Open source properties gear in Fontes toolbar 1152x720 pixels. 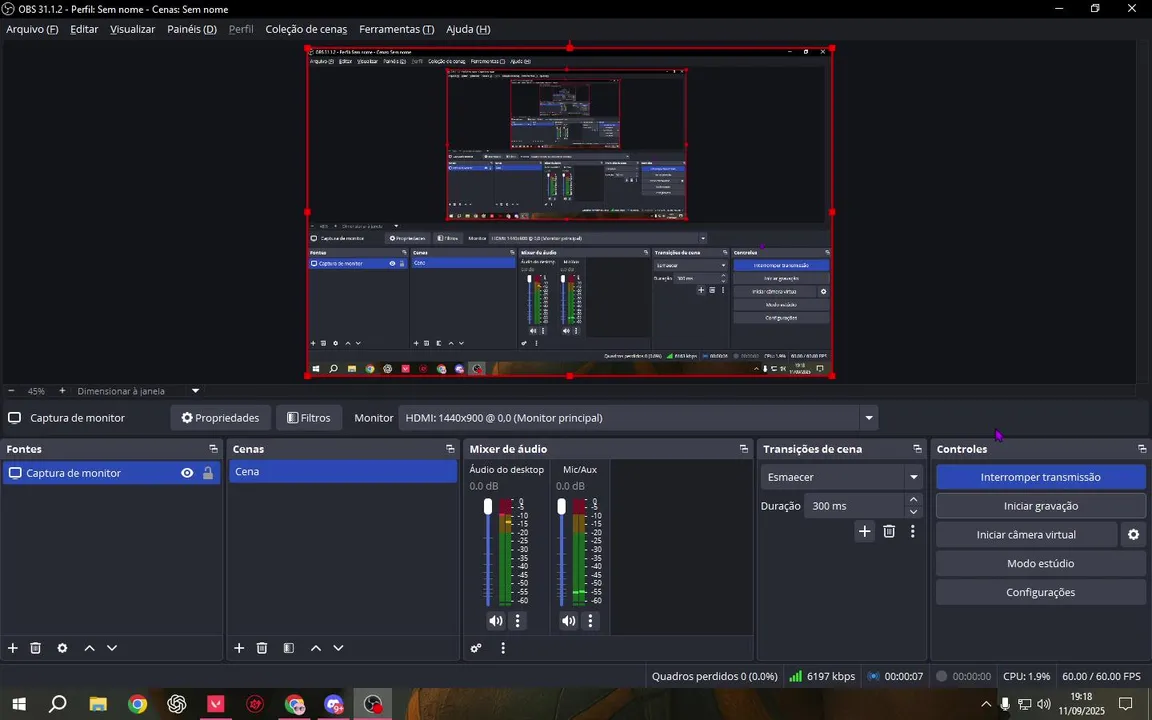point(62,648)
